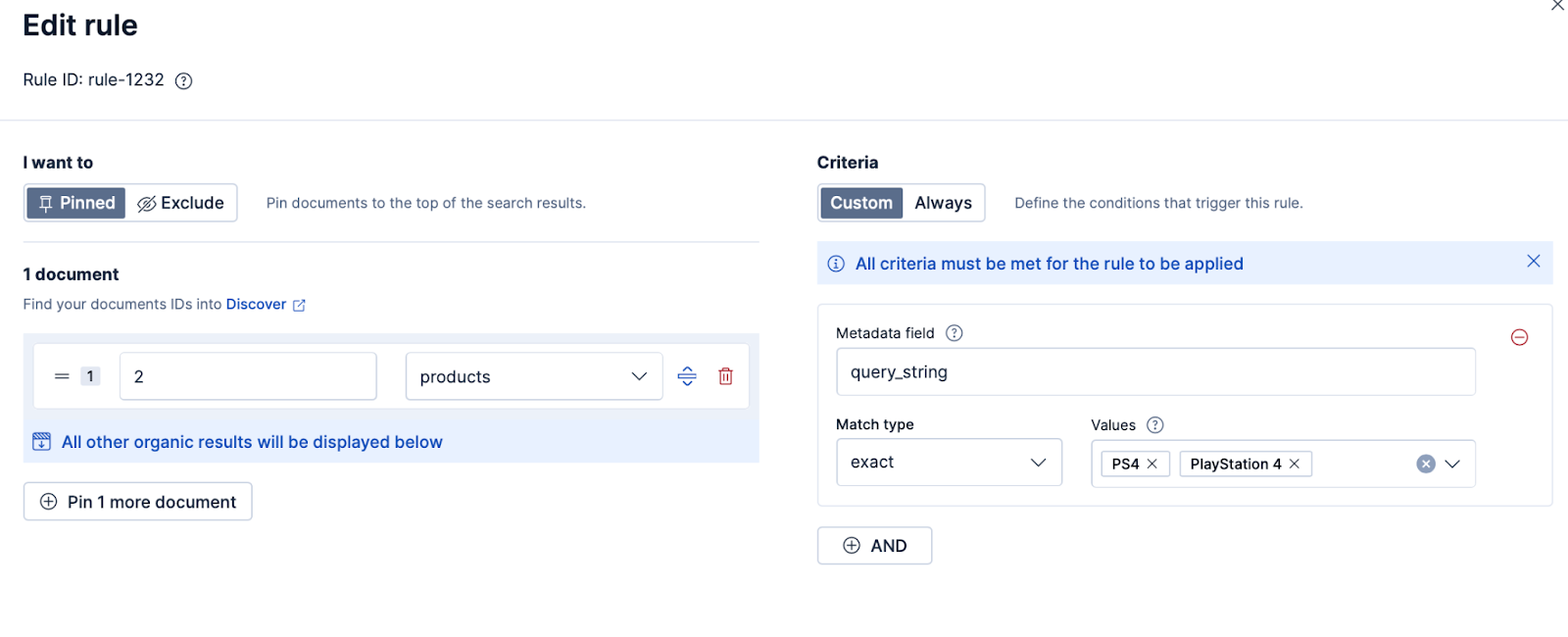Click the help icon next to Values
Viewport: 1568px width, 637px height.
click(x=1155, y=425)
